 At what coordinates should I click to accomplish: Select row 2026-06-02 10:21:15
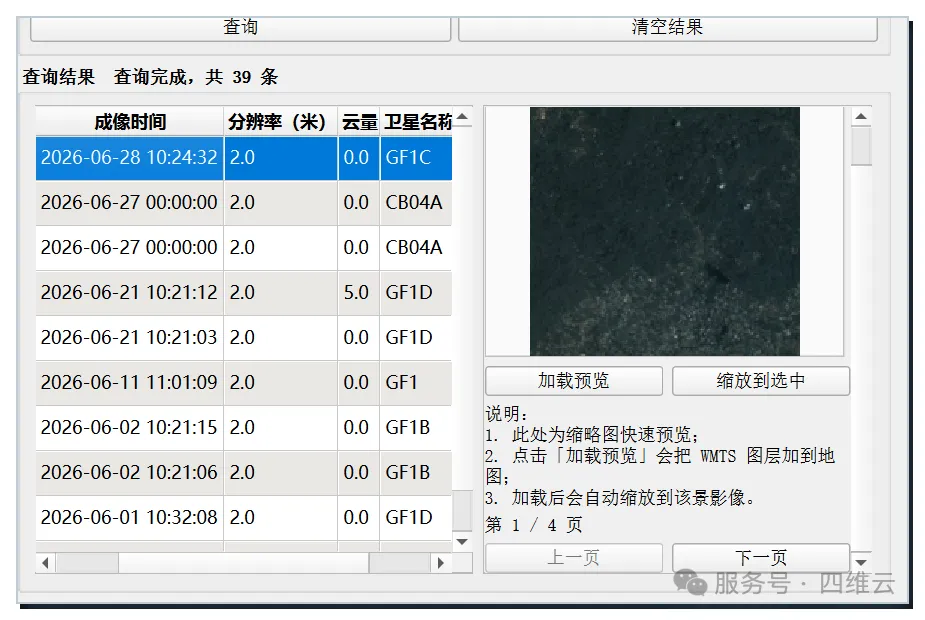click(x=244, y=427)
